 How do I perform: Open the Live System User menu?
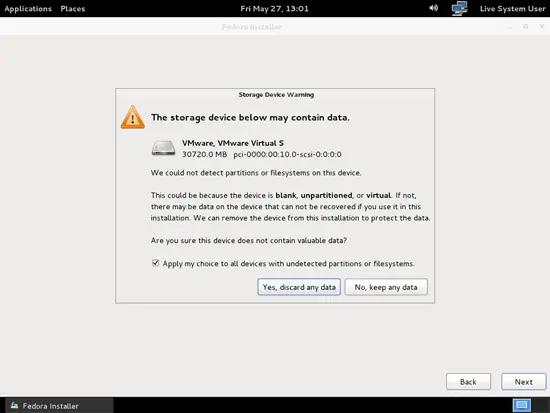[512, 9]
